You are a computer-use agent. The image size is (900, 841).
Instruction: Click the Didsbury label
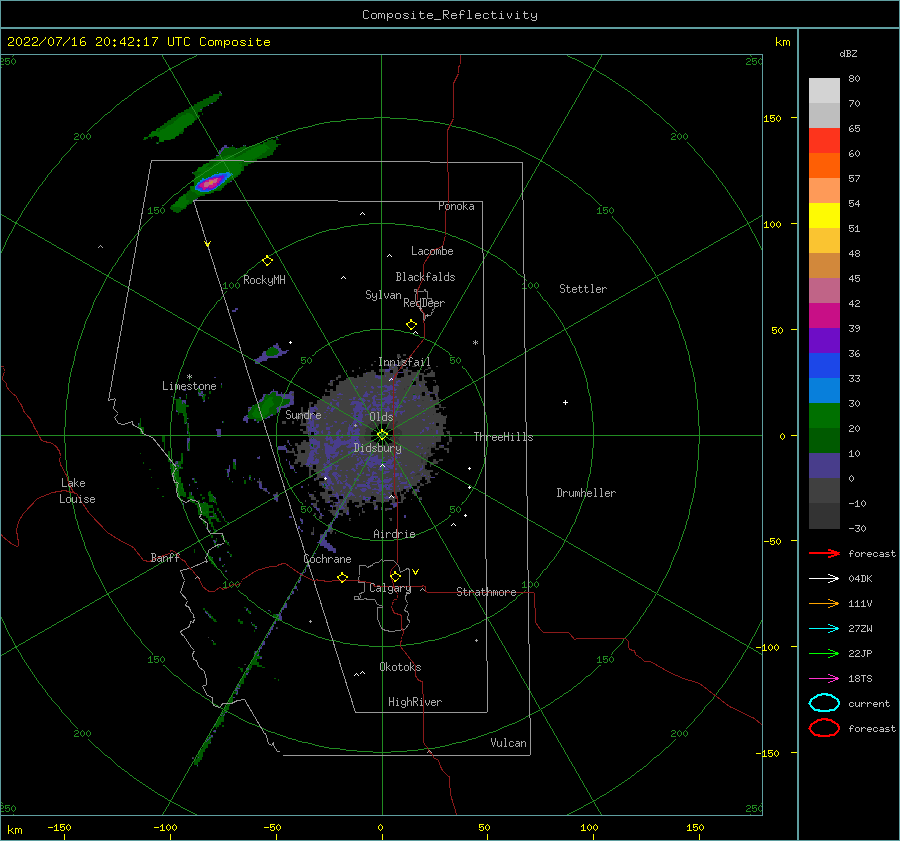click(x=378, y=448)
